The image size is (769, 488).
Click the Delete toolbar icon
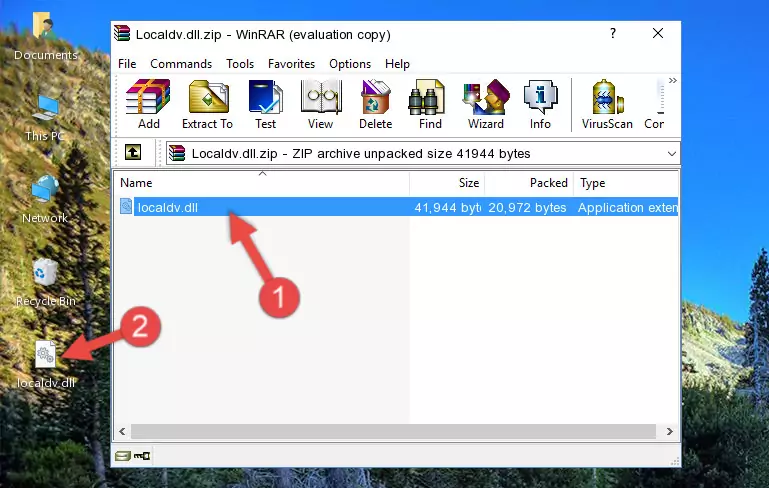376,104
